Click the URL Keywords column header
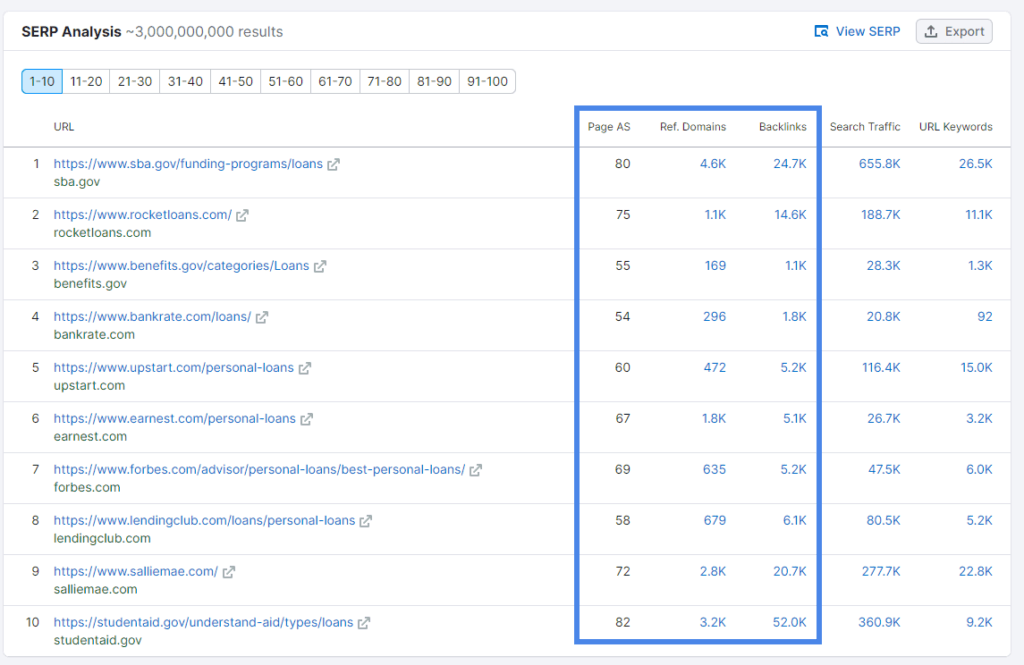1024x665 pixels. click(955, 127)
